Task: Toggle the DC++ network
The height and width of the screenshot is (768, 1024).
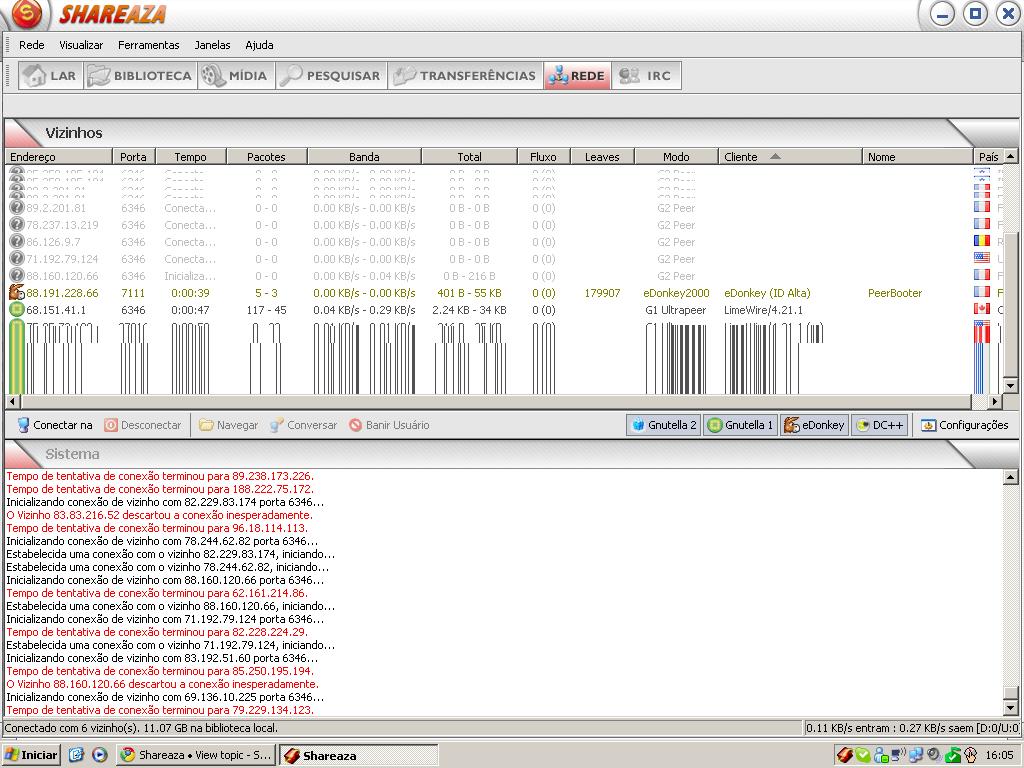Action: point(879,425)
